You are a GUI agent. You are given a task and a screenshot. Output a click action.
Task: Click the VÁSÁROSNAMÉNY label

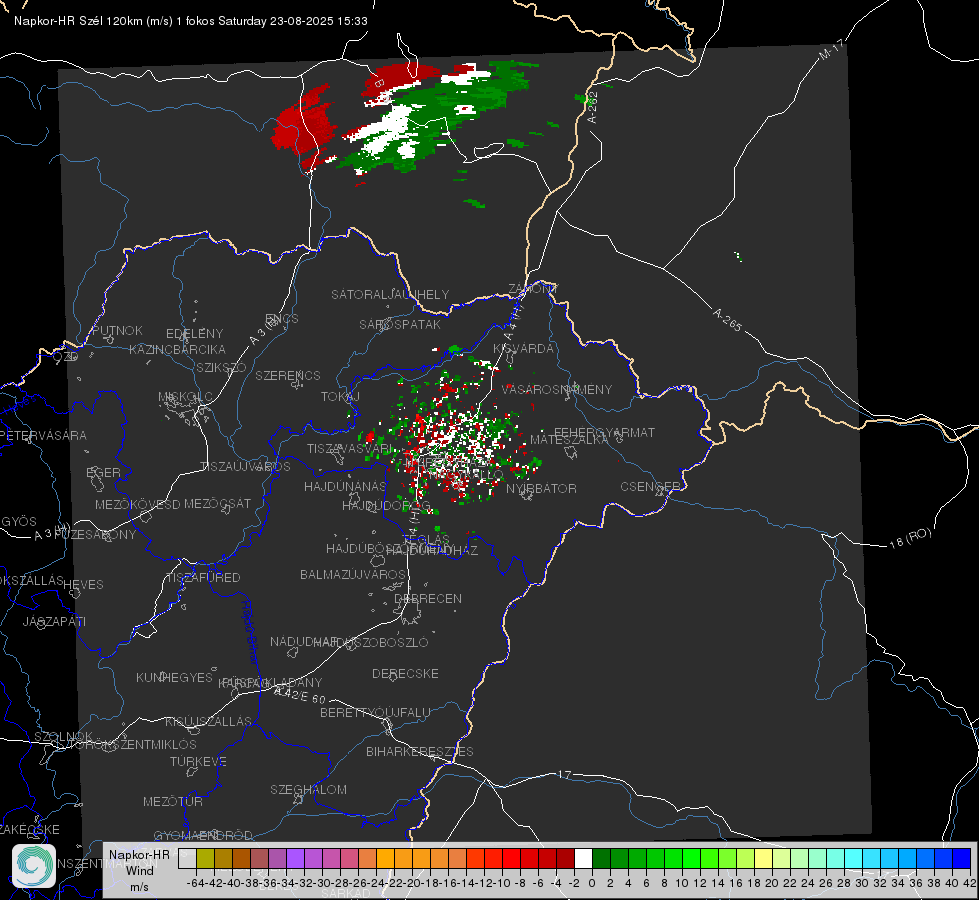point(557,389)
